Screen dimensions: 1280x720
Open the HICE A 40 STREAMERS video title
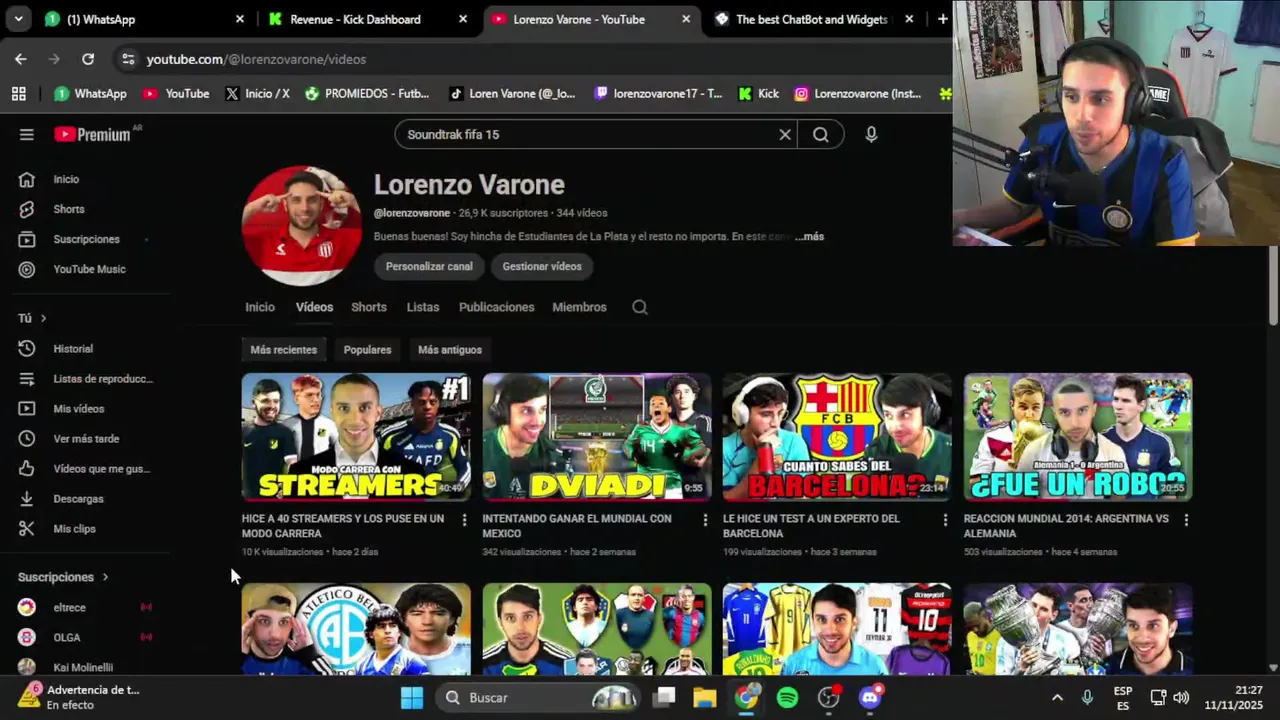[343, 526]
